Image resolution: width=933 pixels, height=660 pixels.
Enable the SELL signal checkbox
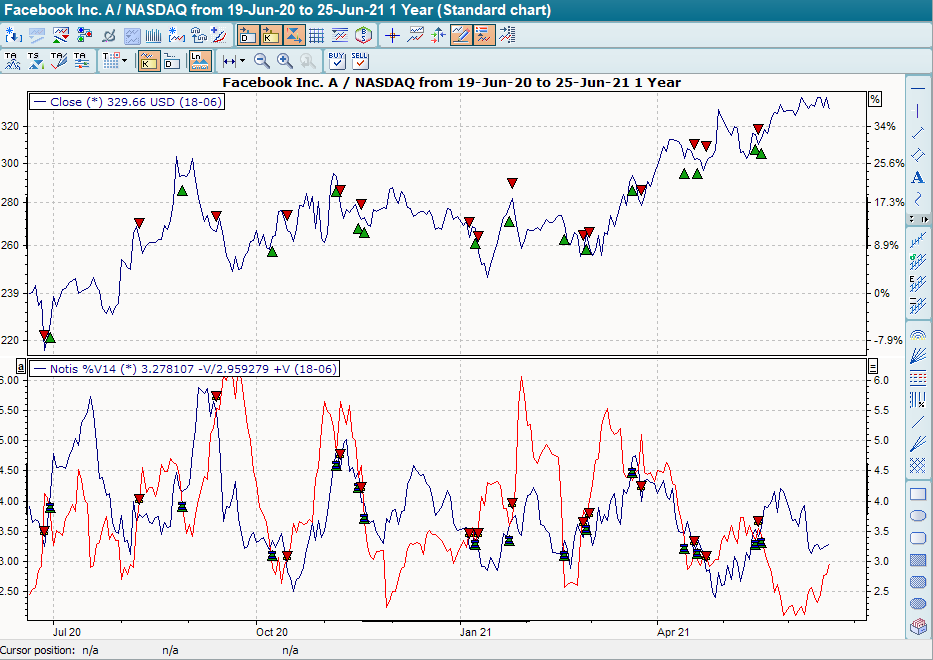(361, 61)
